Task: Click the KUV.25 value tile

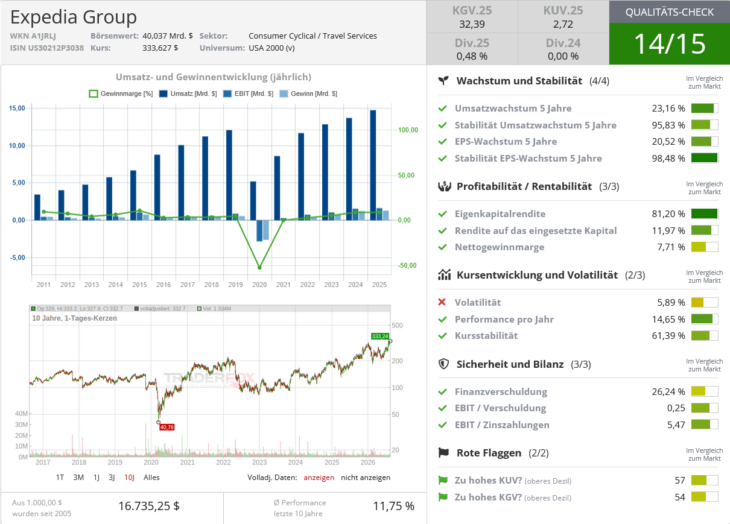Action: pyautogui.click(x=563, y=17)
